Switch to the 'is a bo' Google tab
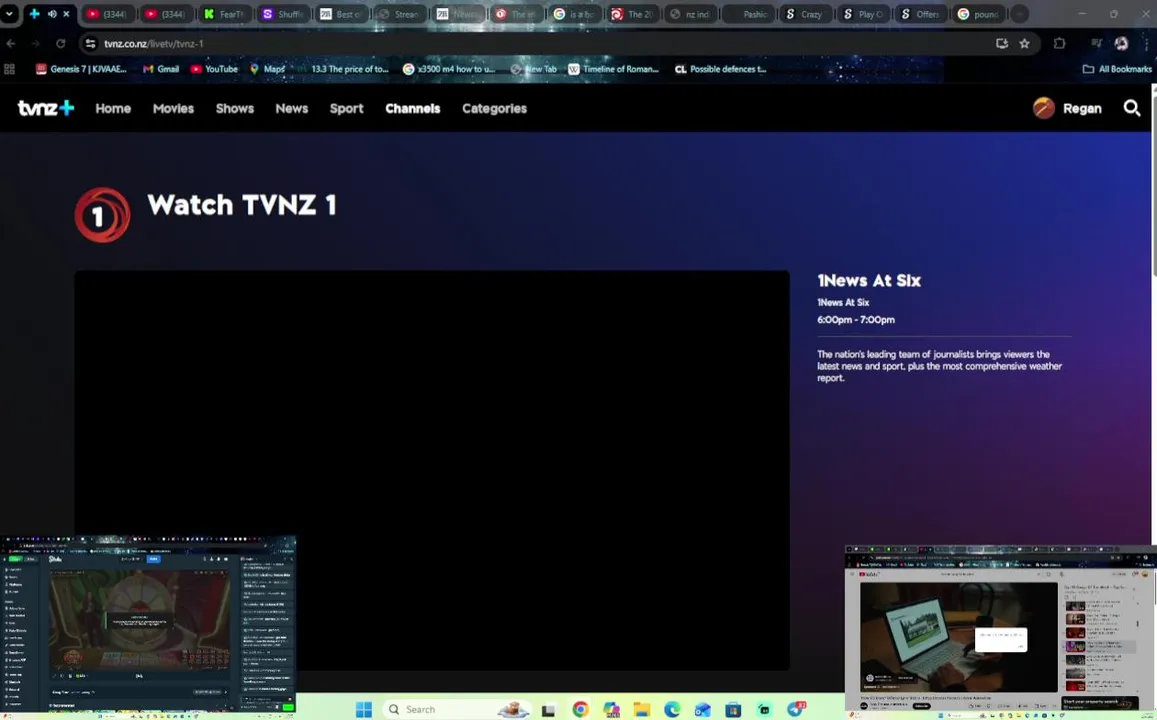Image resolution: width=1157 pixels, height=720 pixels. 574,14
